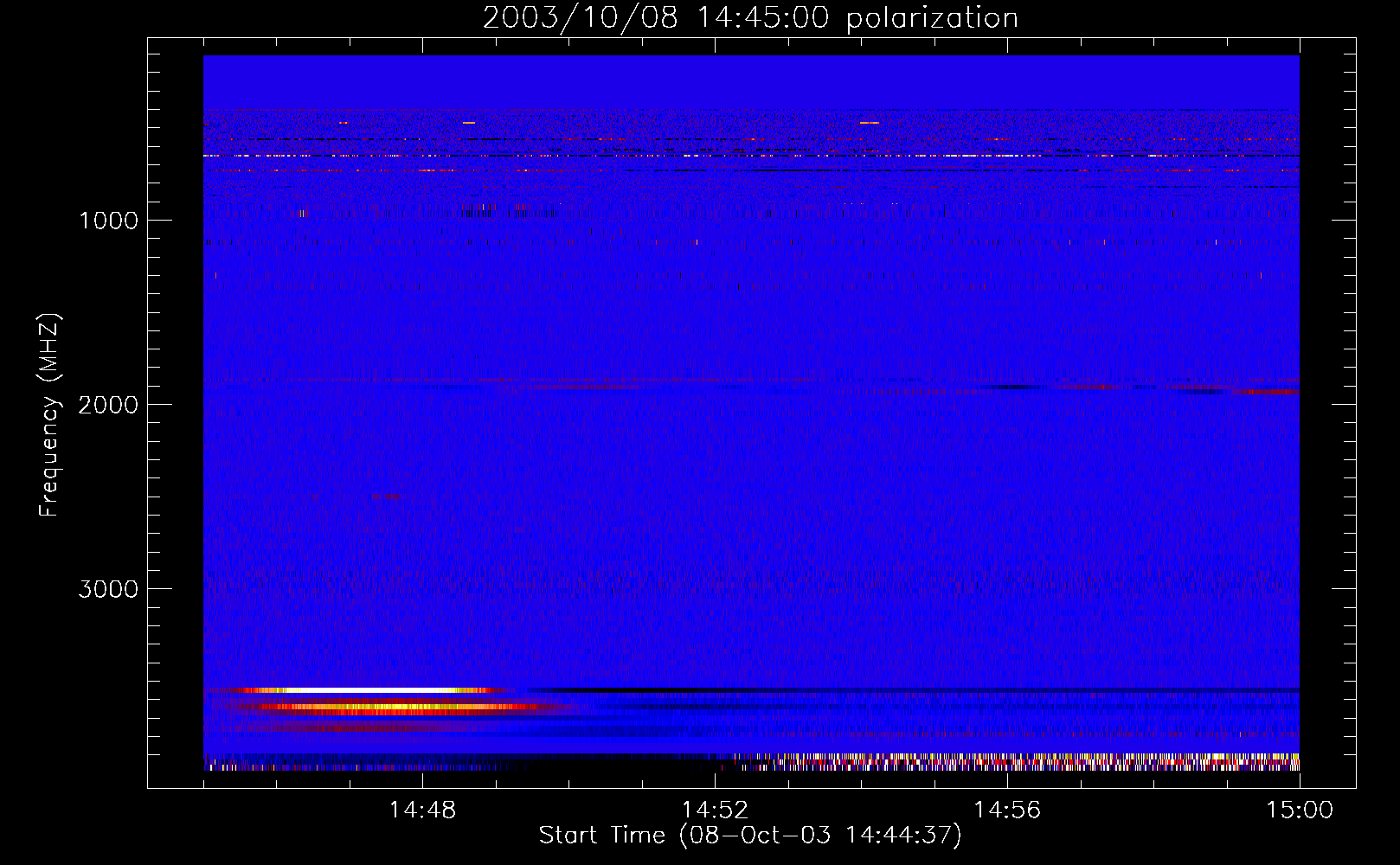Click the 'Frequency (MHZ)' axis label
The image size is (1400, 865).
pyautogui.click(x=49, y=415)
